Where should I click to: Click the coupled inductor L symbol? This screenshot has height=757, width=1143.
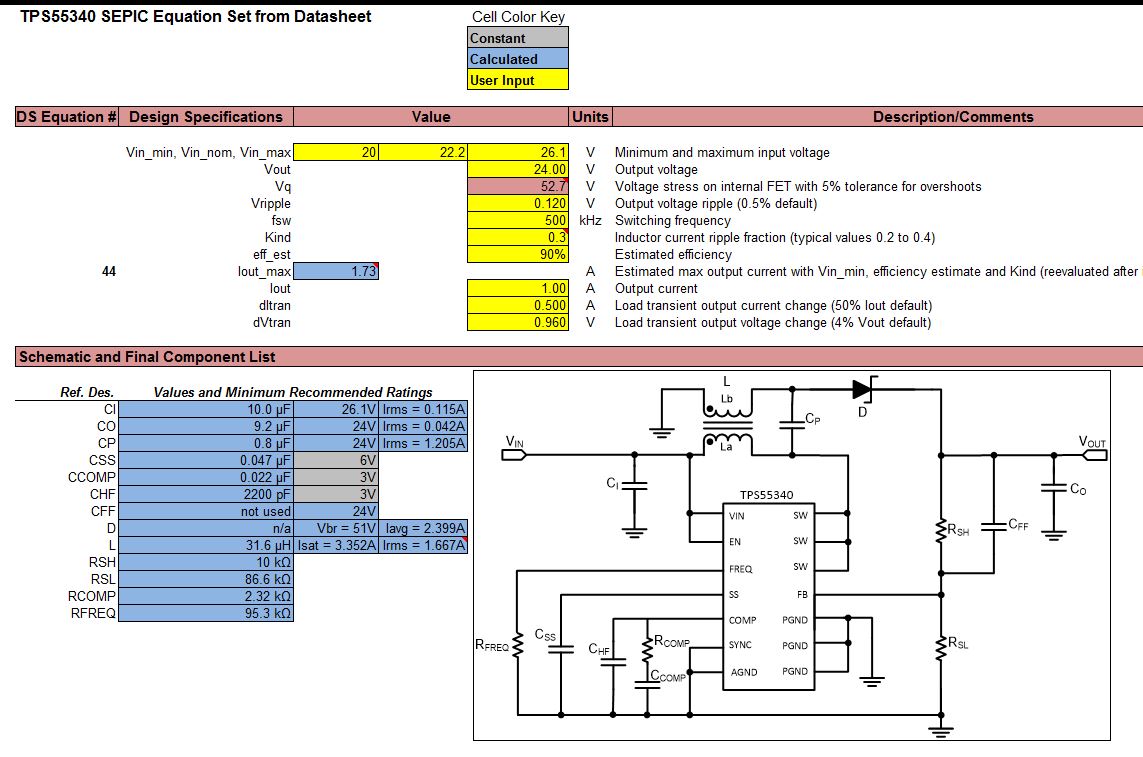coord(727,427)
